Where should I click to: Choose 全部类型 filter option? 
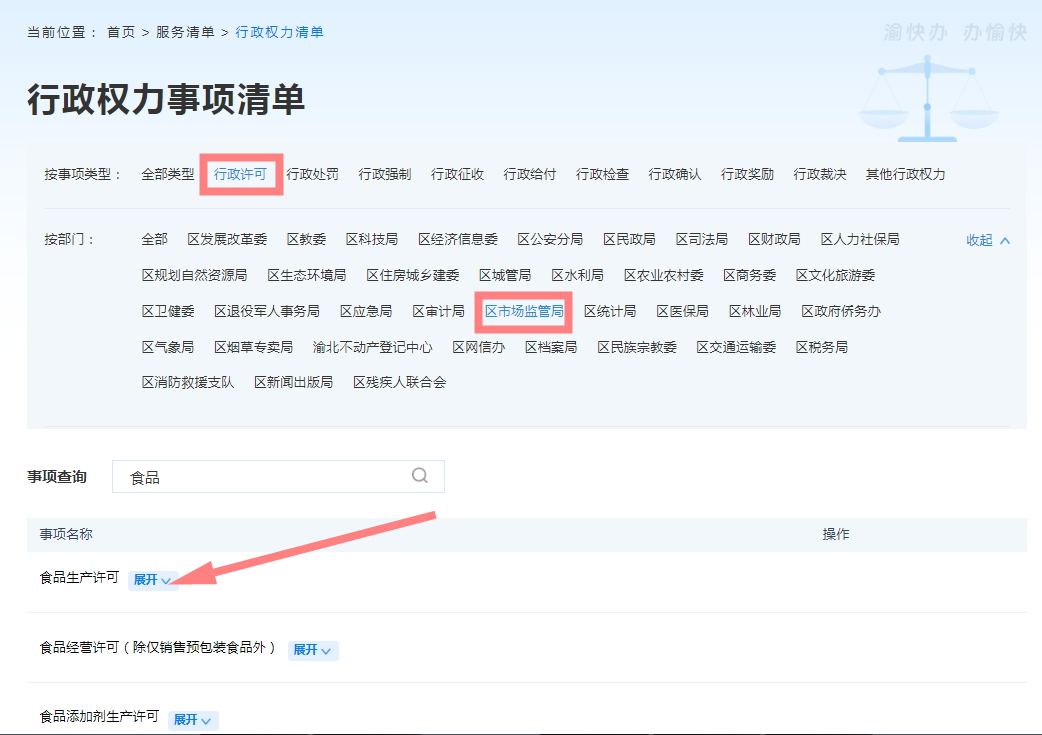coord(167,174)
